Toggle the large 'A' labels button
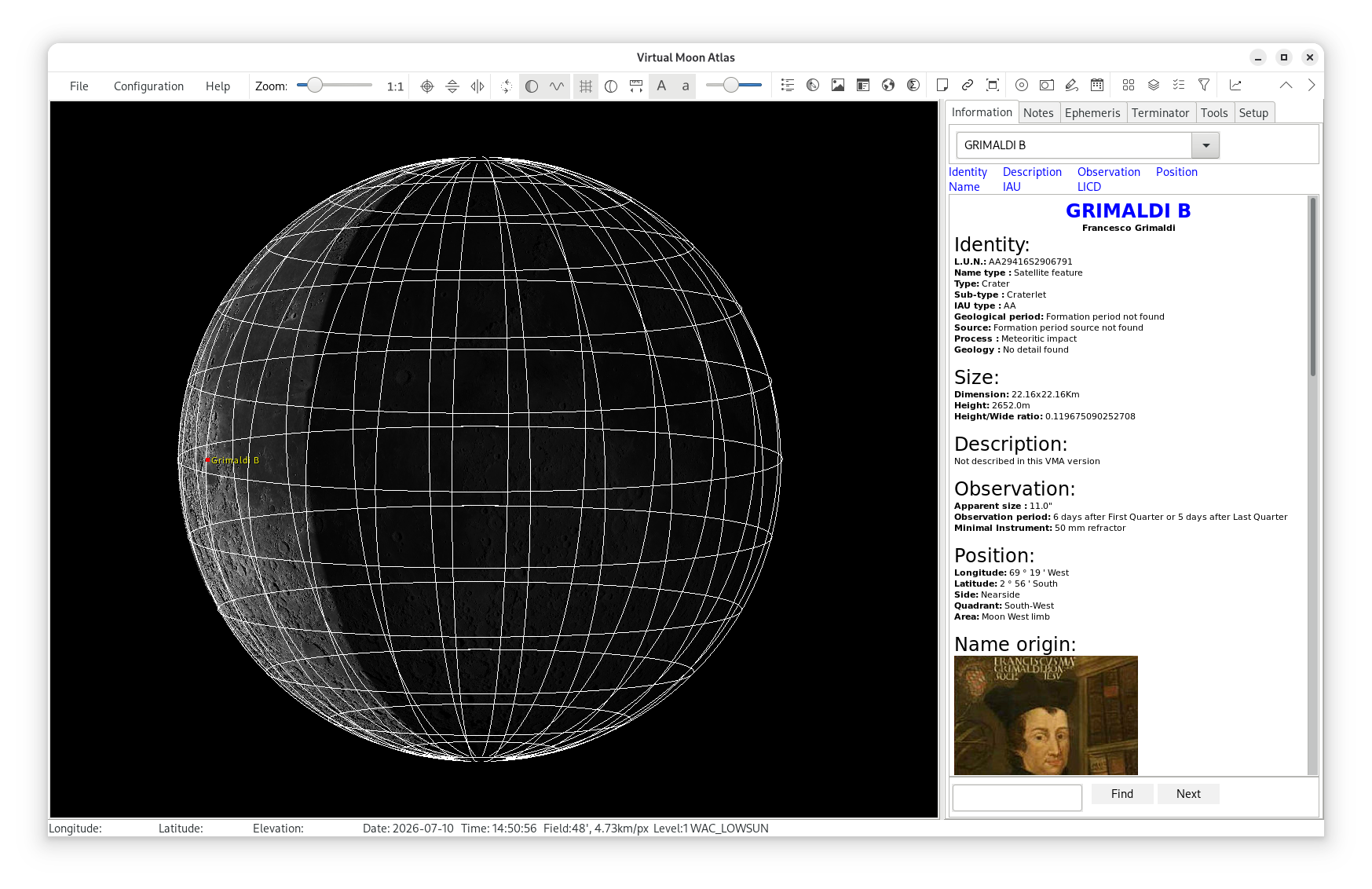 pos(661,86)
